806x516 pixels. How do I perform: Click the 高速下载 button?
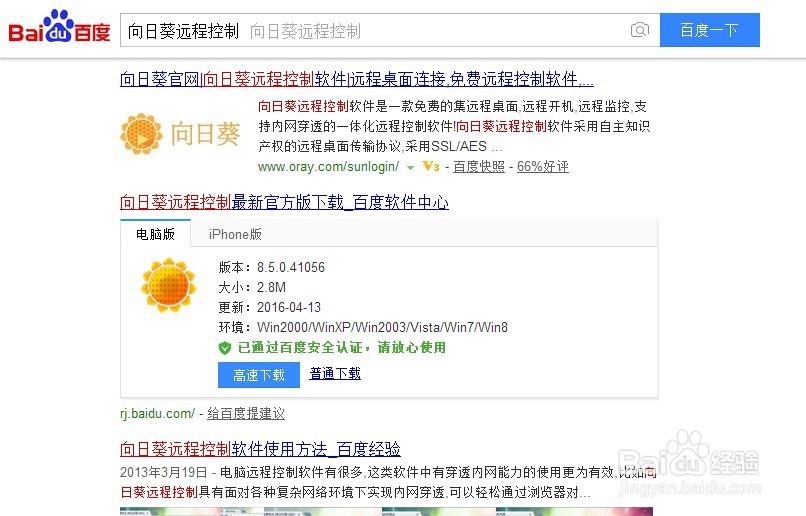[259, 375]
